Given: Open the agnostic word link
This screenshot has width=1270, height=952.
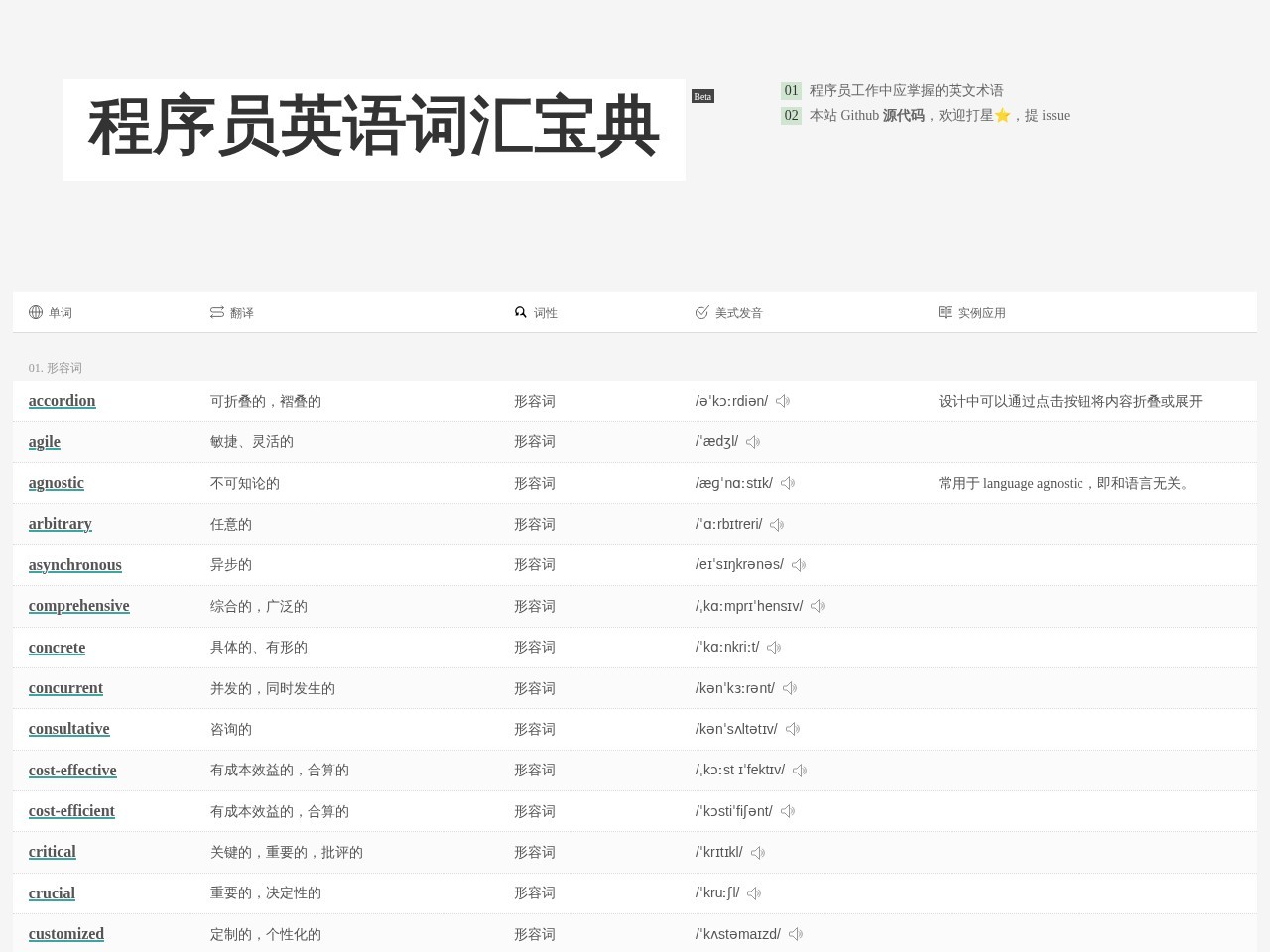Looking at the screenshot, I should point(57,483).
